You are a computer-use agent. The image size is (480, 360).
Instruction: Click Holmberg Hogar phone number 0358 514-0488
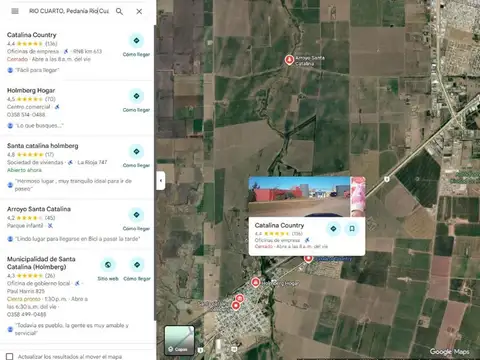[26, 115]
